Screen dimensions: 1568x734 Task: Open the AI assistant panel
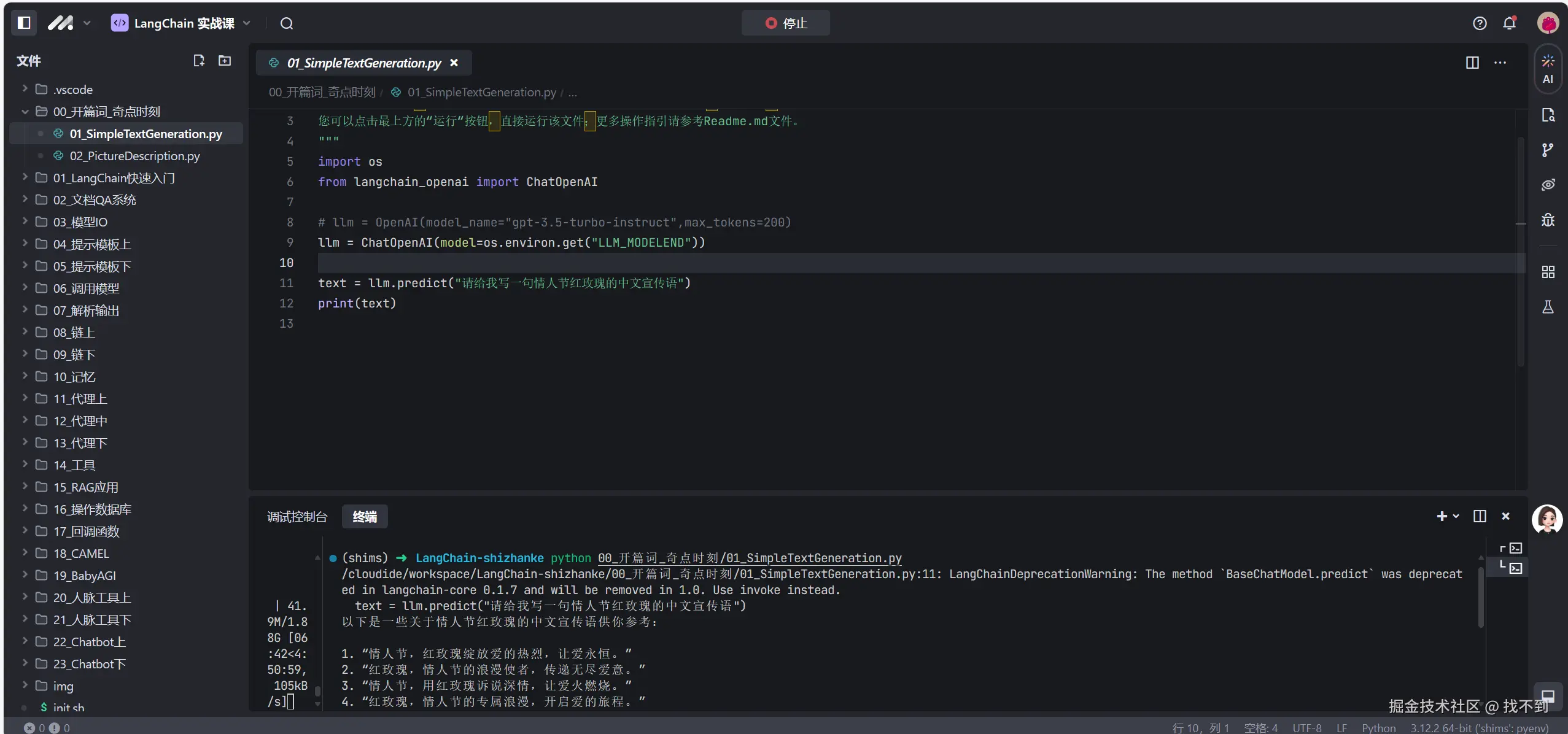point(1548,69)
